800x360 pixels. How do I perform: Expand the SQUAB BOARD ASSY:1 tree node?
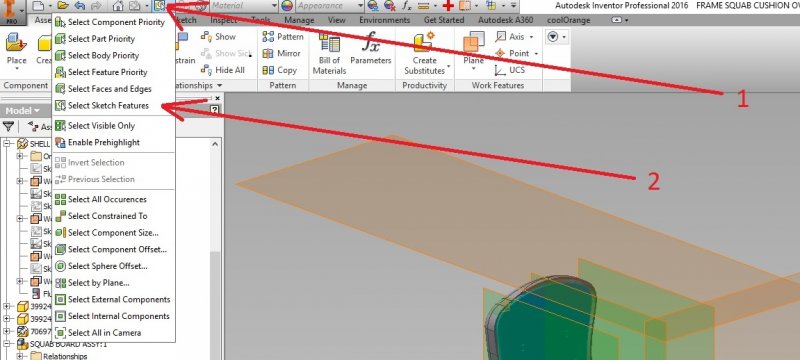7,344
